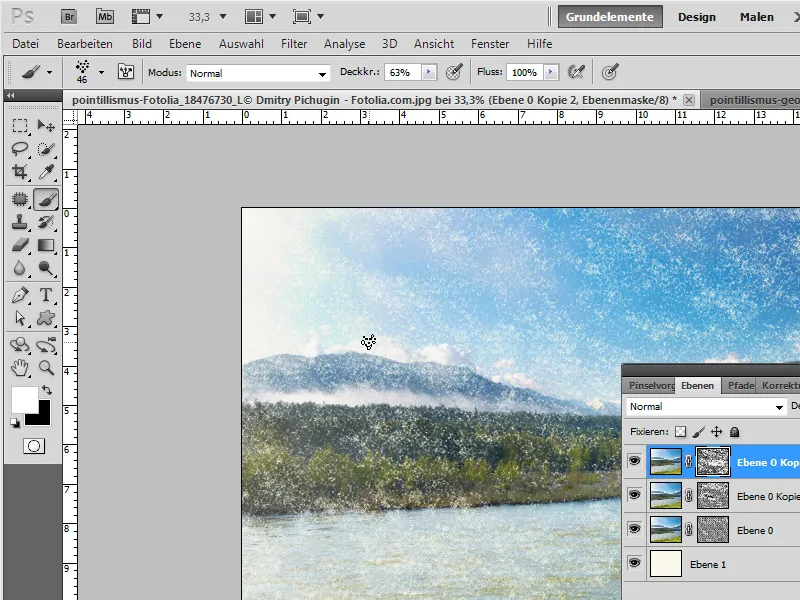Select the Quick Selection tool
The height and width of the screenshot is (600, 800).
pos(46,149)
